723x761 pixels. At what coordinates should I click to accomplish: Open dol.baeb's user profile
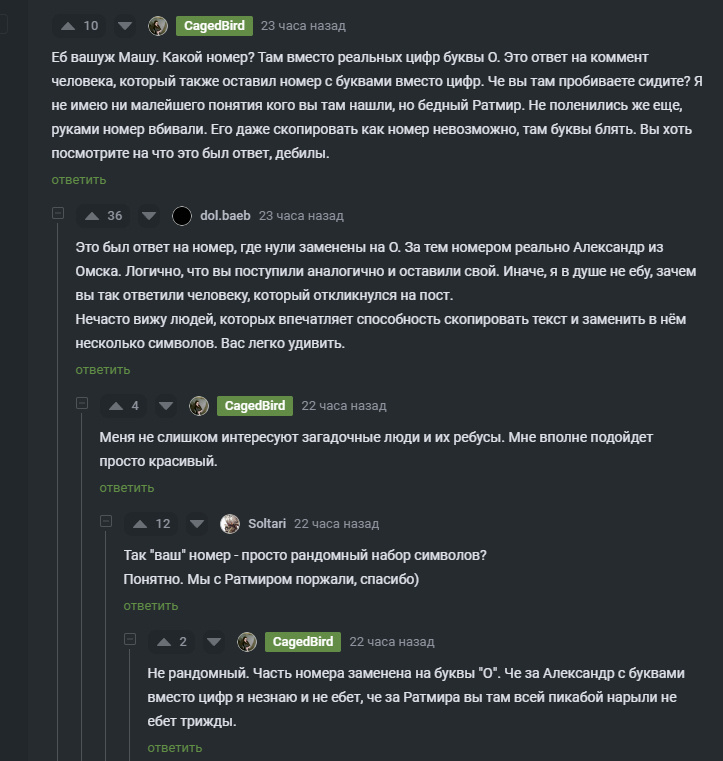225,216
